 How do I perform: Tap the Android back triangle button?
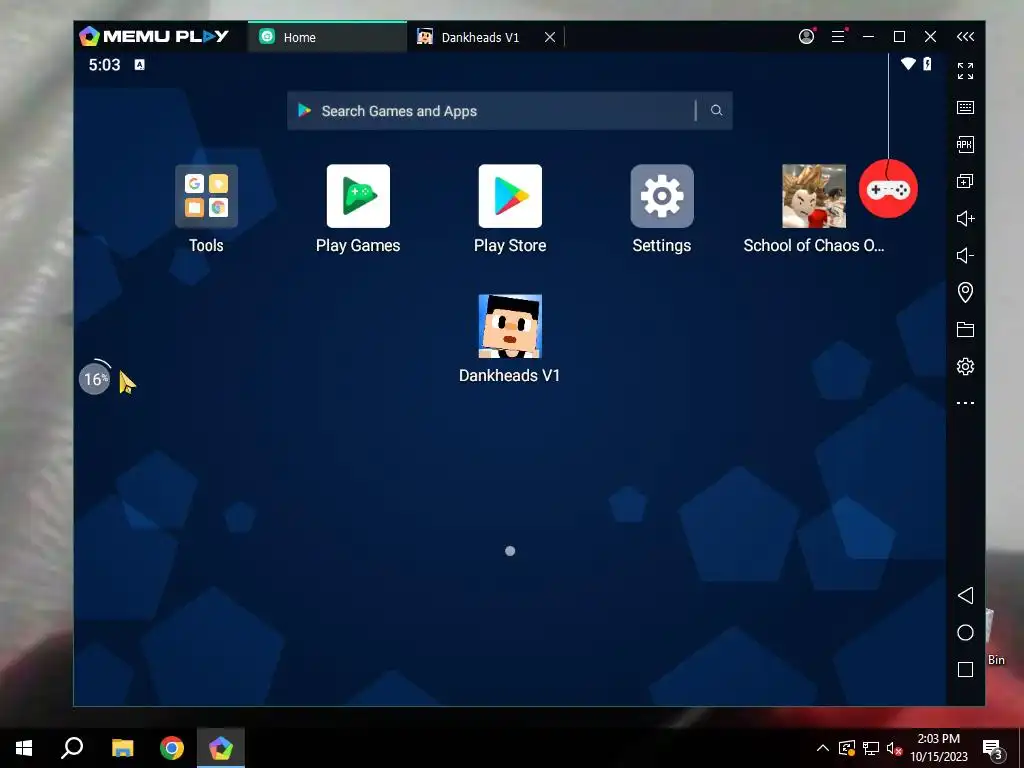point(965,595)
